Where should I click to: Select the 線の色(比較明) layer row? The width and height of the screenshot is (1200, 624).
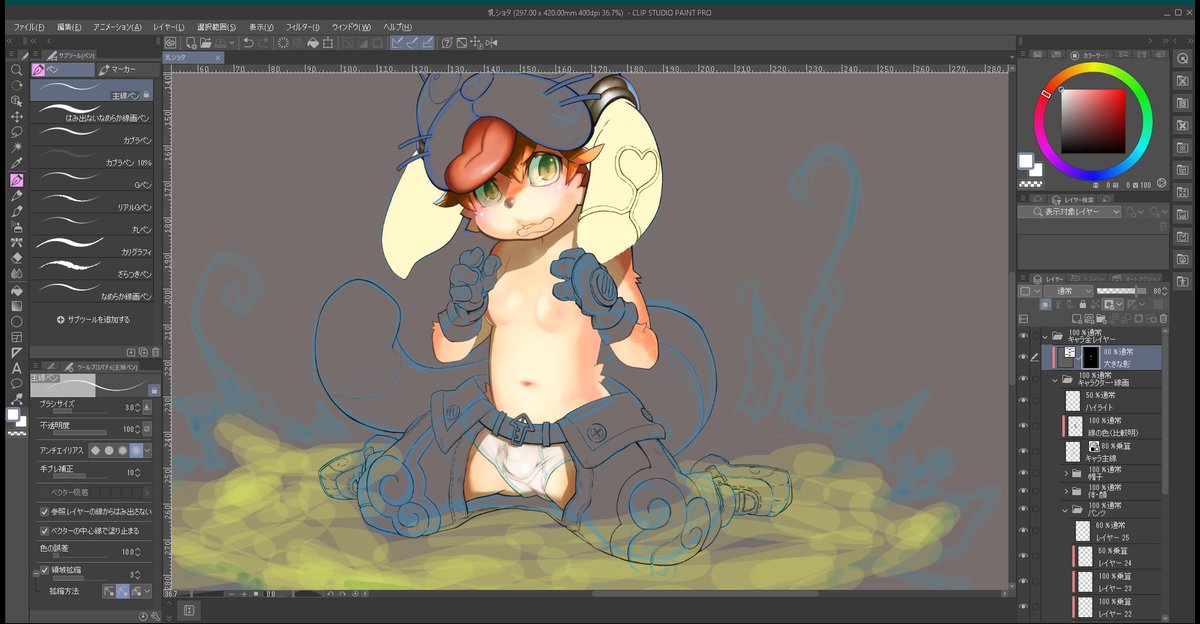1113,427
